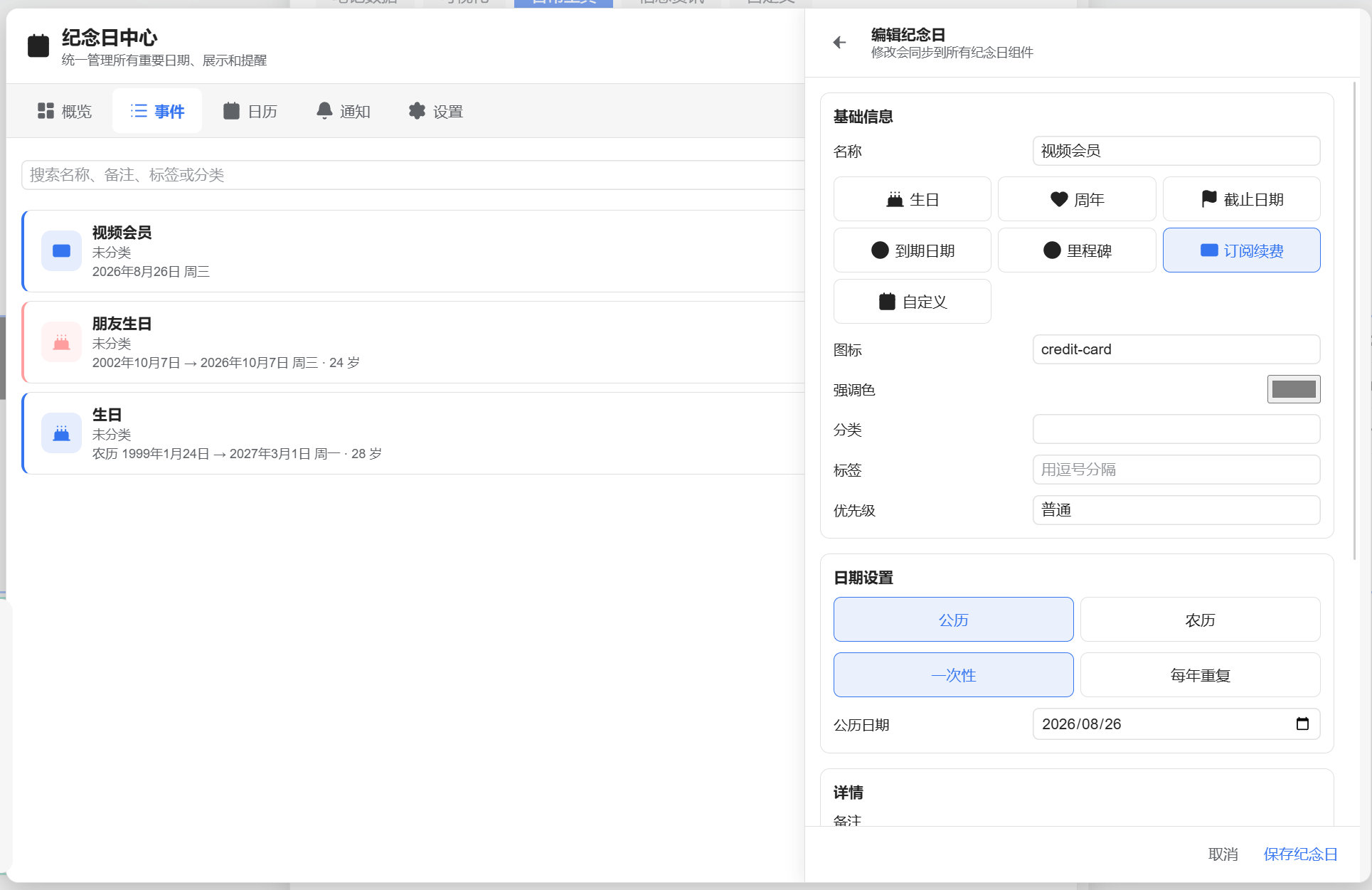Viewport: 1372px width, 890px height.
Task: Click 保存纪念日 to save
Action: point(1301,854)
